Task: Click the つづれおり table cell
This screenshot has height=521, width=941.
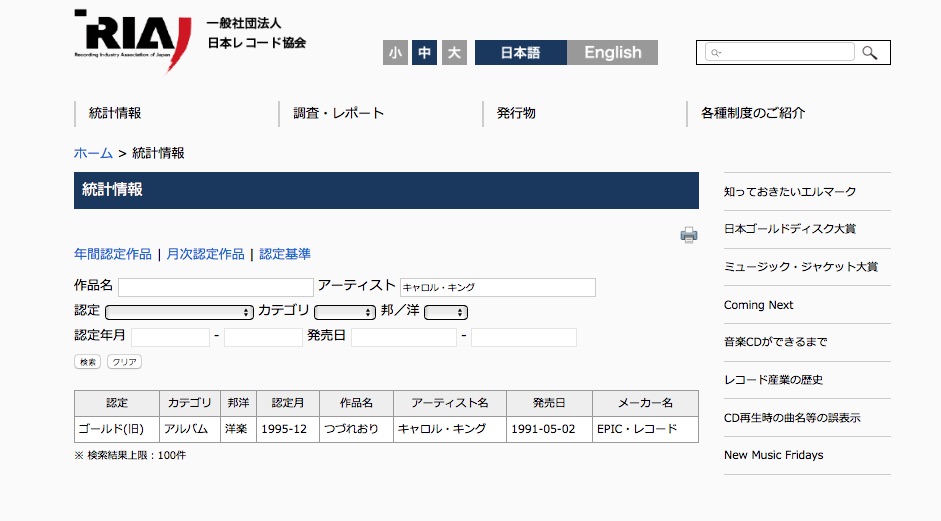Action: click(x=356, y=429)
